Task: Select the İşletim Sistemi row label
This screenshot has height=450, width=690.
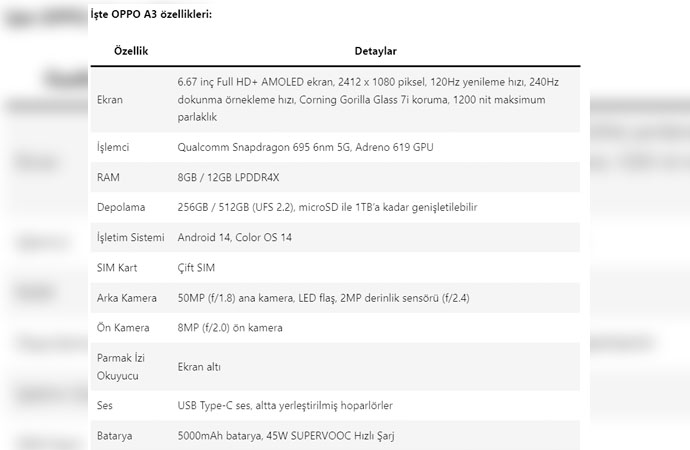Action: click(131, 238)
